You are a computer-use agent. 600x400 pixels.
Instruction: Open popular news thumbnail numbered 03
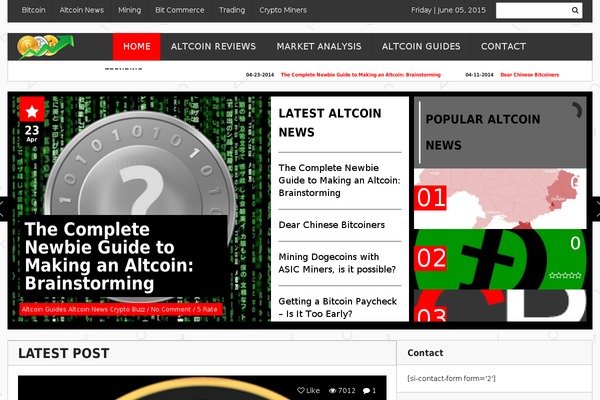coord(500,305)
